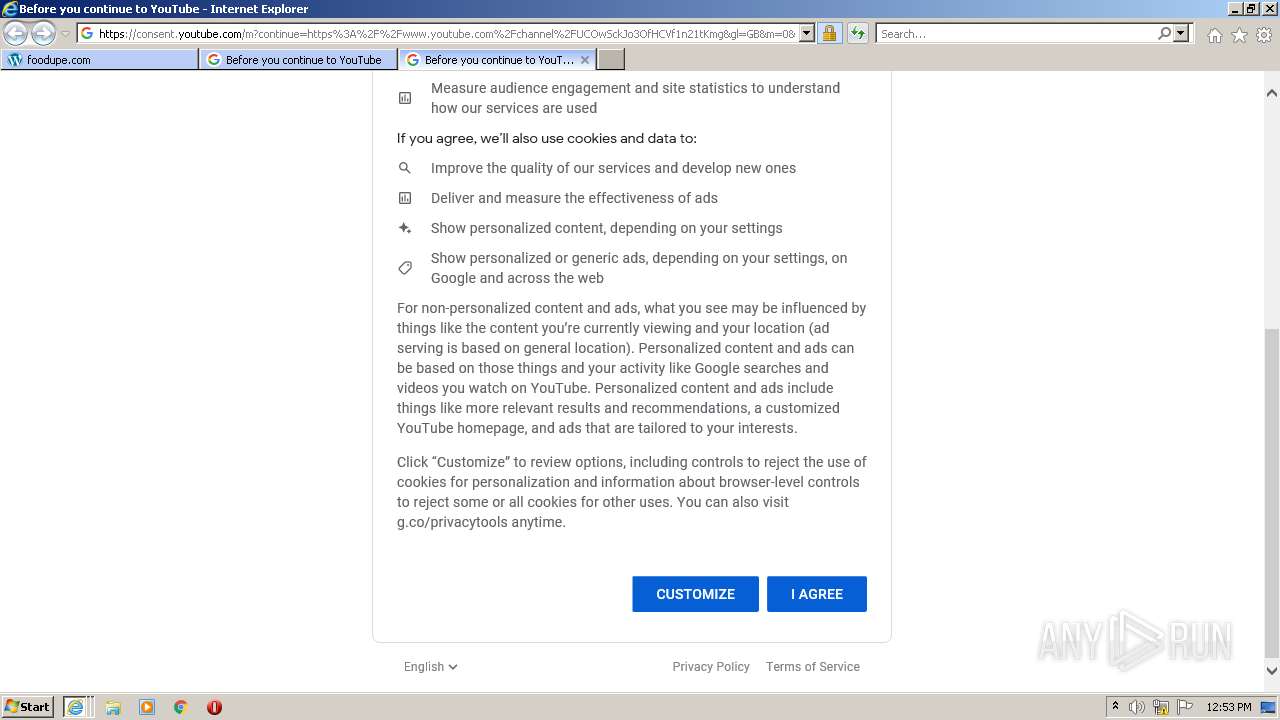Click the audience engagement statistics chart icon

click(405, 98)
